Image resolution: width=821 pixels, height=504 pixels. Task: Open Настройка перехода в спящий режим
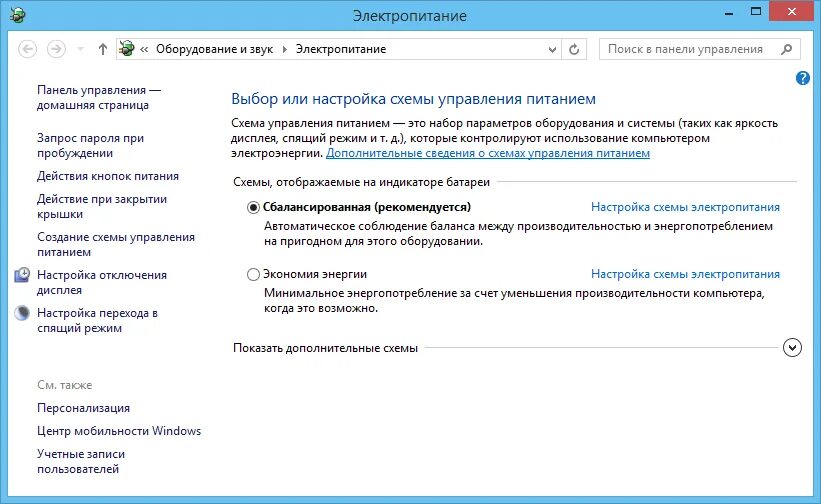[97, 320]
